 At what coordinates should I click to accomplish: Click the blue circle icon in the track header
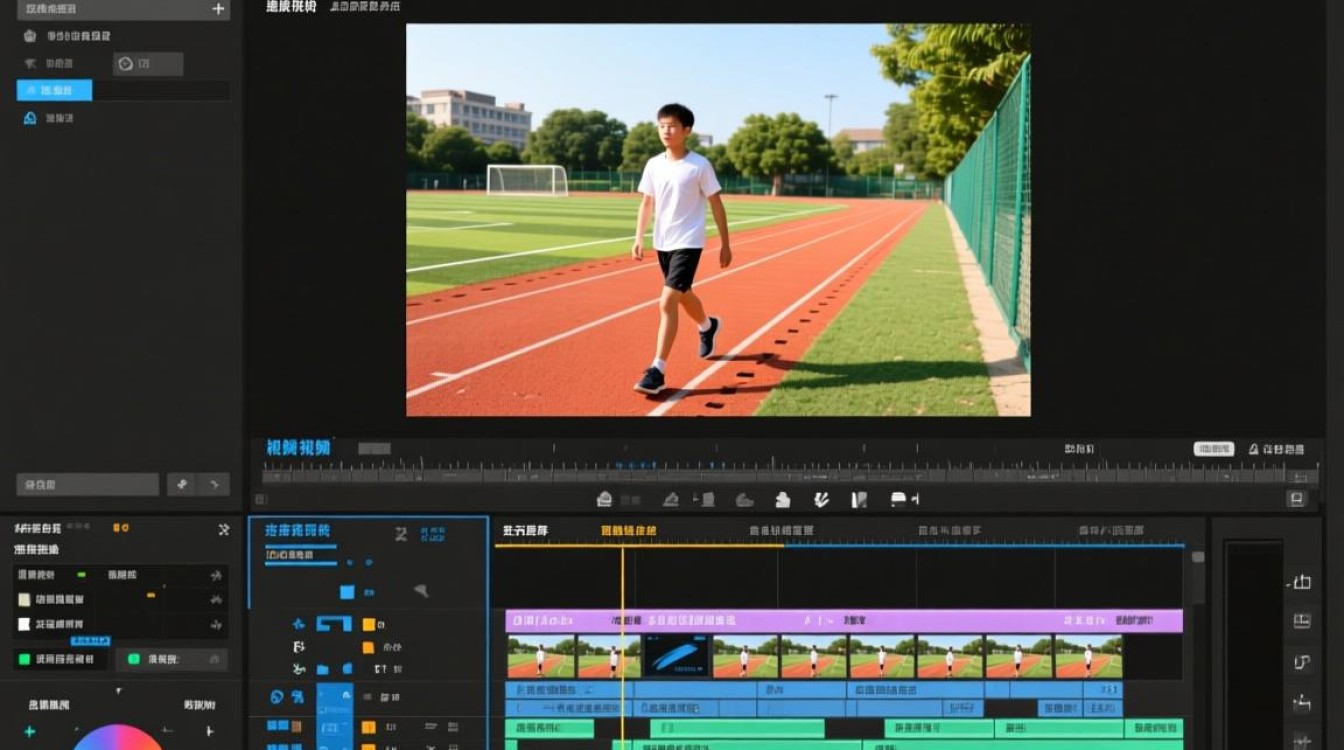coord(277,697)
